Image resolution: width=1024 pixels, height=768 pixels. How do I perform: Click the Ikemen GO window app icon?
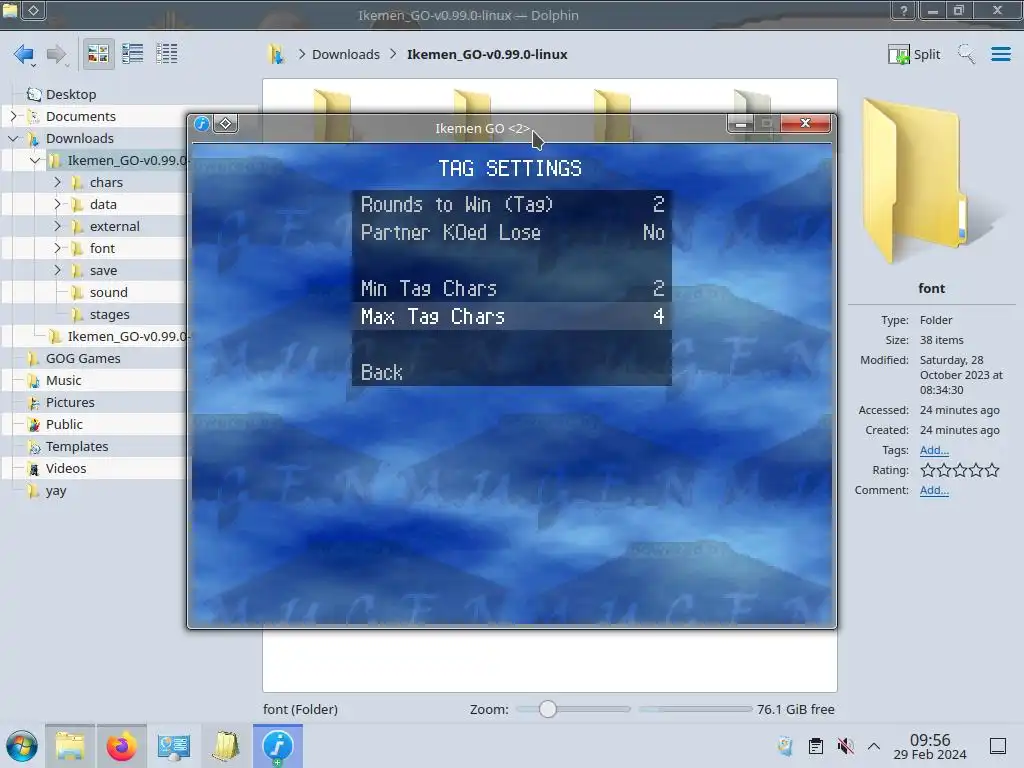click(x=202, y=123)
